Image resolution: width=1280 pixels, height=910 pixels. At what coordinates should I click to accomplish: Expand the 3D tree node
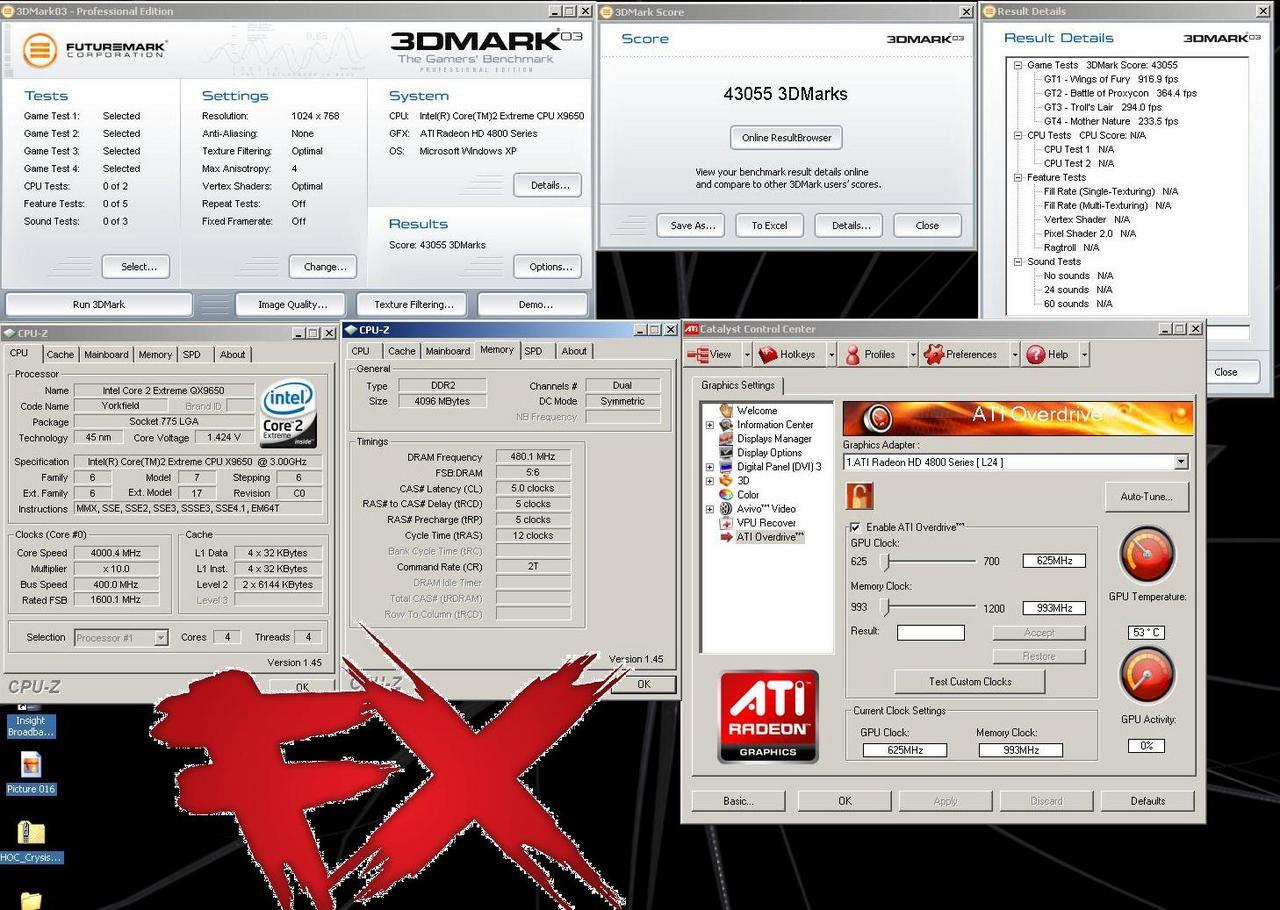pyautogui.click(x=710, y=481)
